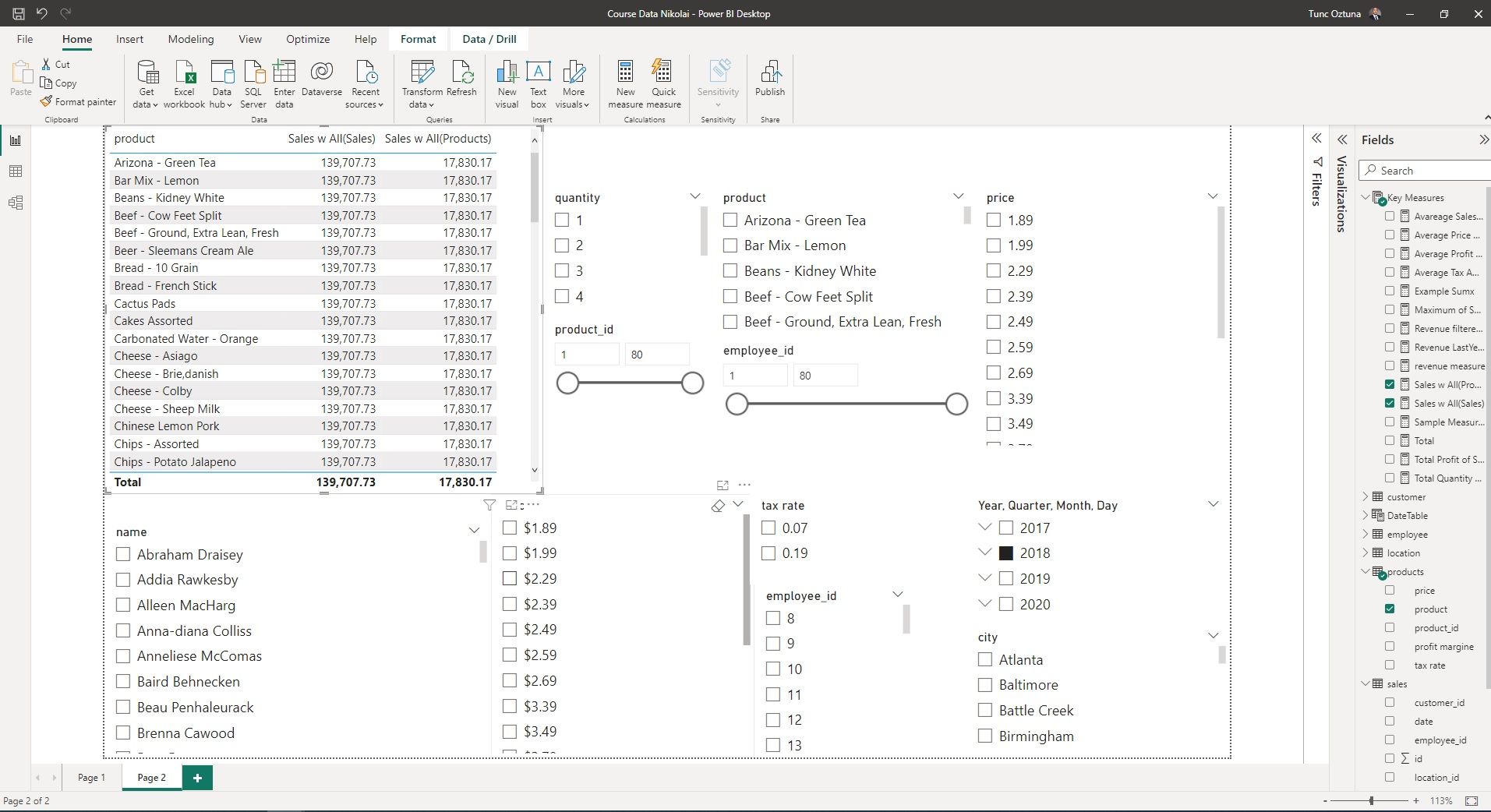This screenshot has height=812, width=1491.
Task: Click employee_id slider right handle
Action: tap(956, 404)
